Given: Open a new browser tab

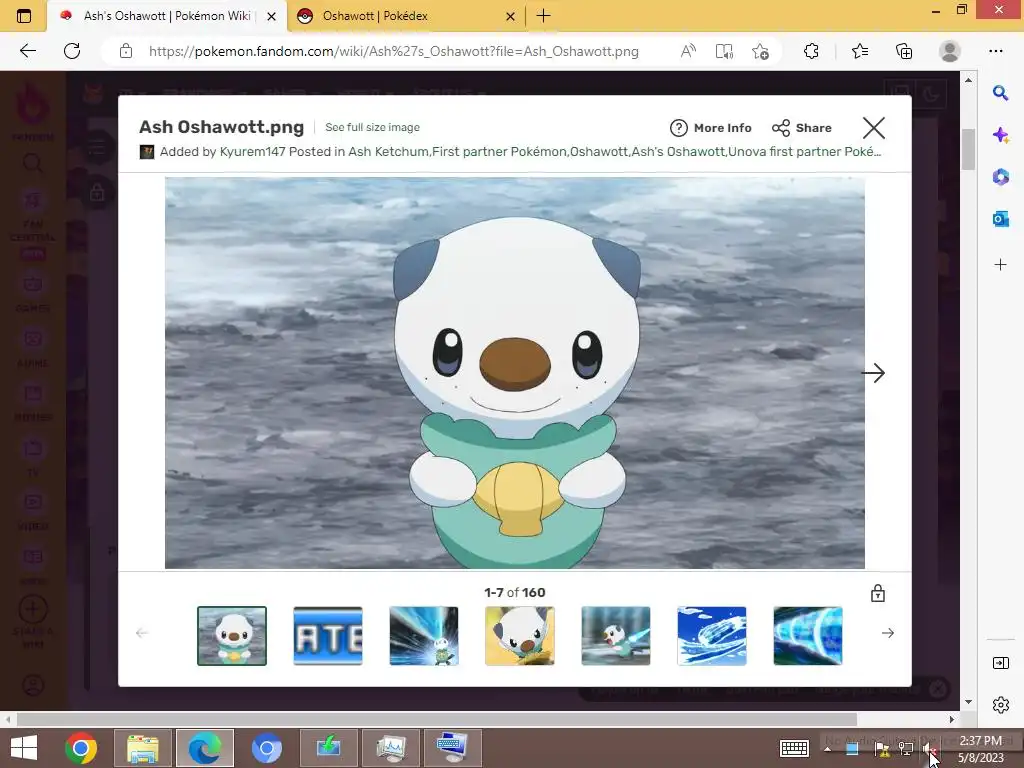Looking at the screenshot, I should click(543, 16).
